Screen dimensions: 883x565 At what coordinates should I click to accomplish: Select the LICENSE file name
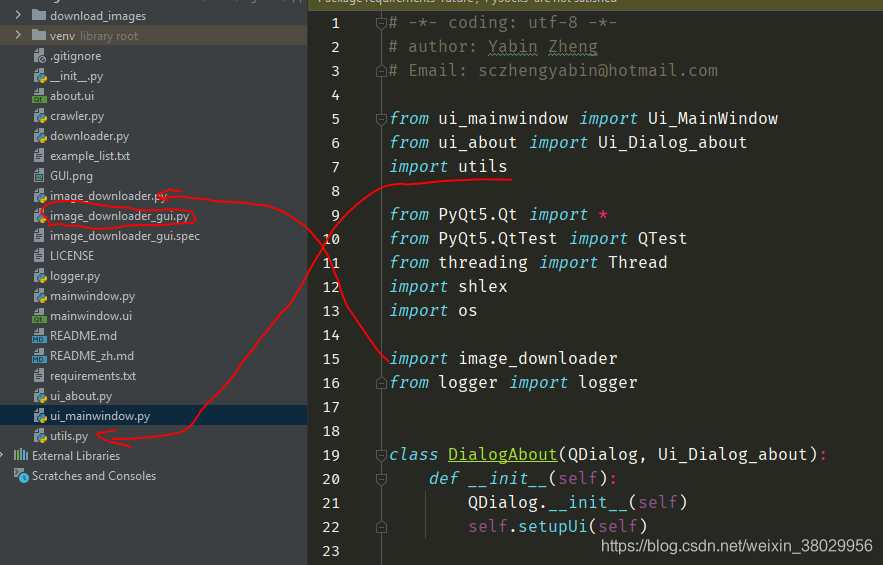tap(72, 256)
